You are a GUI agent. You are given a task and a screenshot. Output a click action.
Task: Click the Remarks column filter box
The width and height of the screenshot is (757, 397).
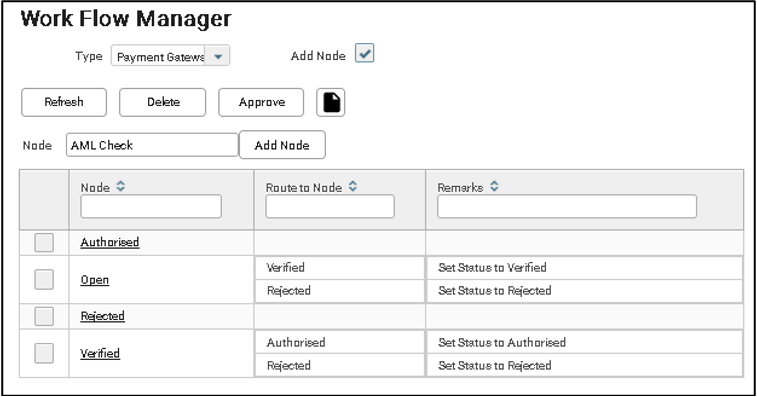pyautogui.click(x=567, y=207)
